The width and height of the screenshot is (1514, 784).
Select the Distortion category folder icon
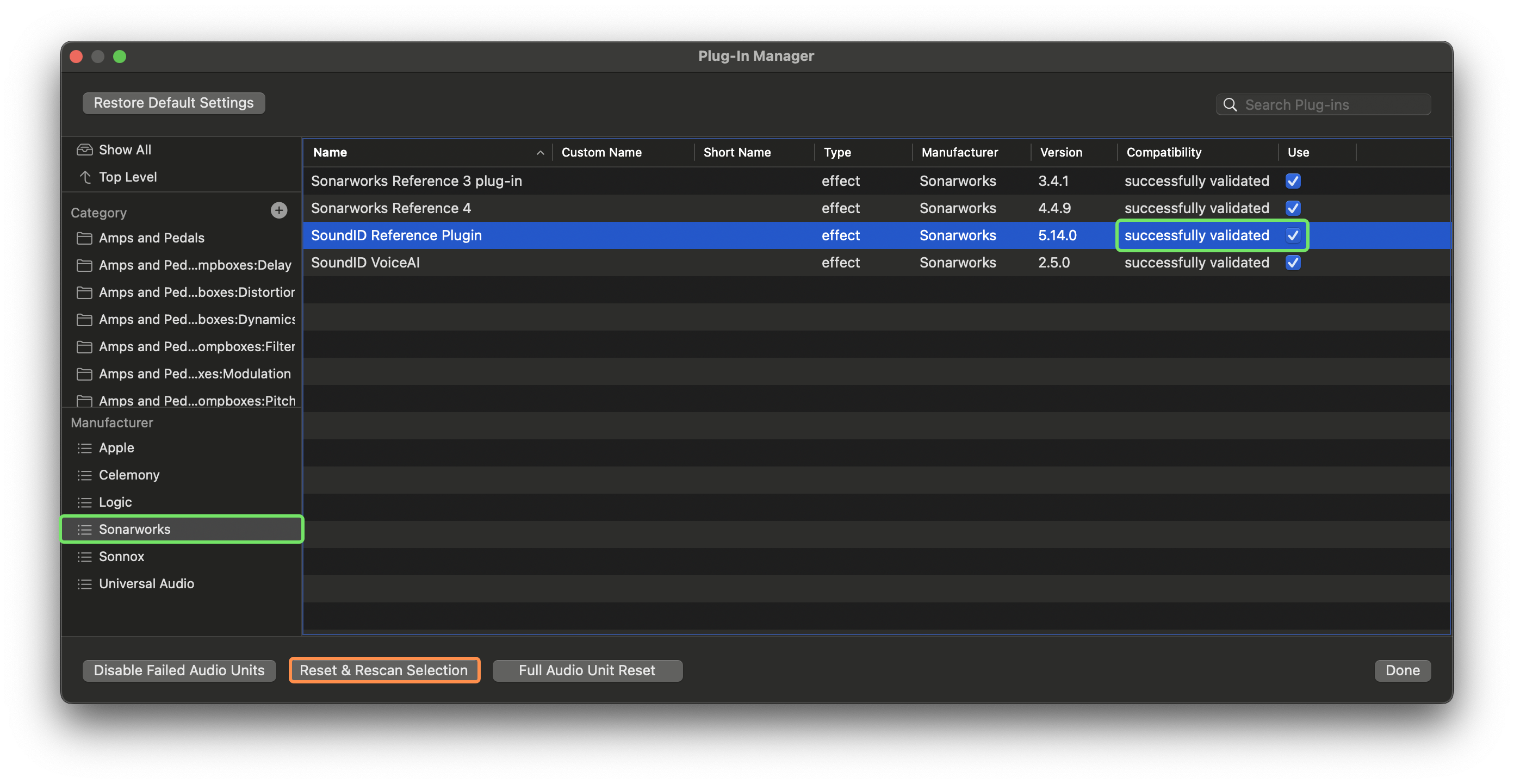click(84, 292)
